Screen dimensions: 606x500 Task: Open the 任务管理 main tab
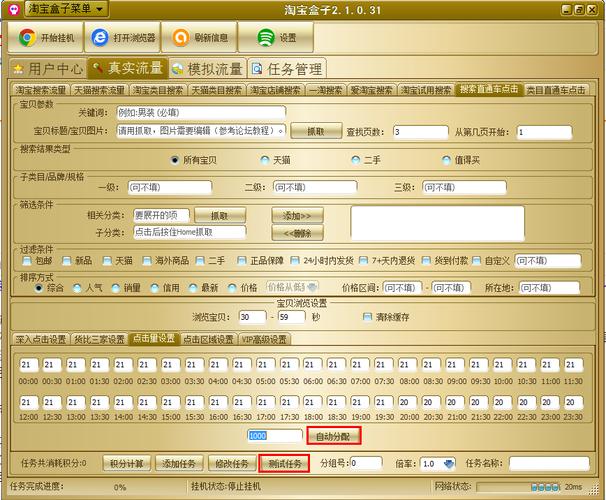pyautogui.click(x=287, y=69)
